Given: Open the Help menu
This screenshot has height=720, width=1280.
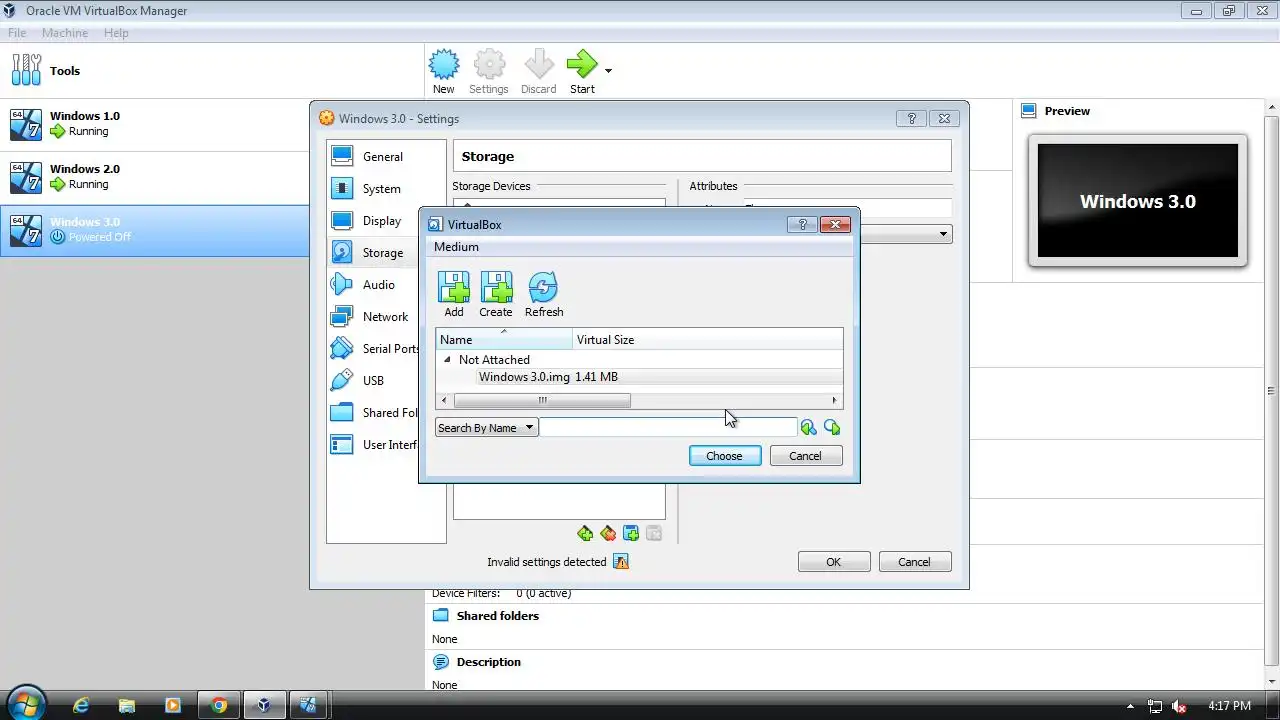Looking at the screenshot, I should pyautogui.click(x=116, y=33).
